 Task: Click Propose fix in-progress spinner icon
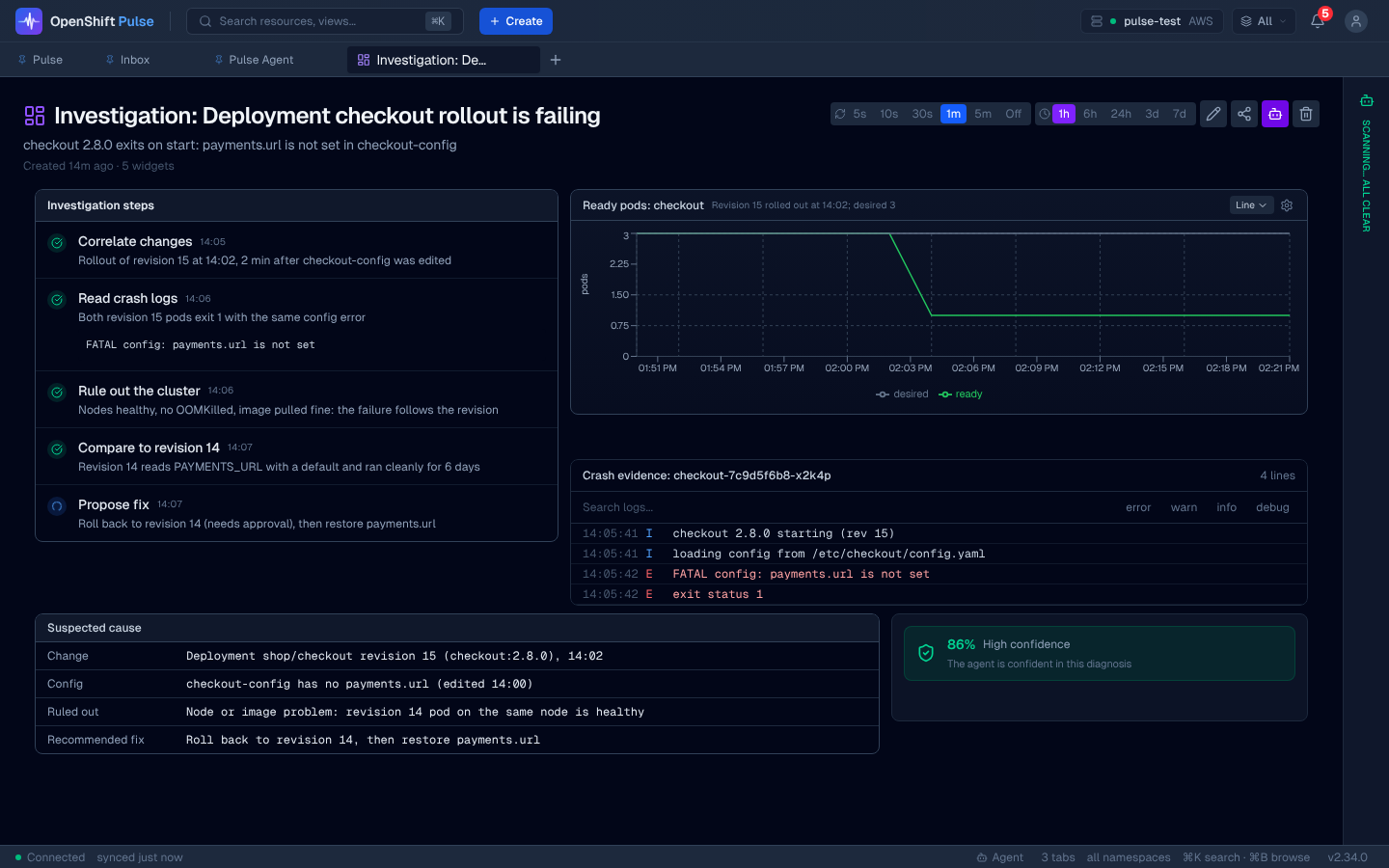click(x=57, y=506)
